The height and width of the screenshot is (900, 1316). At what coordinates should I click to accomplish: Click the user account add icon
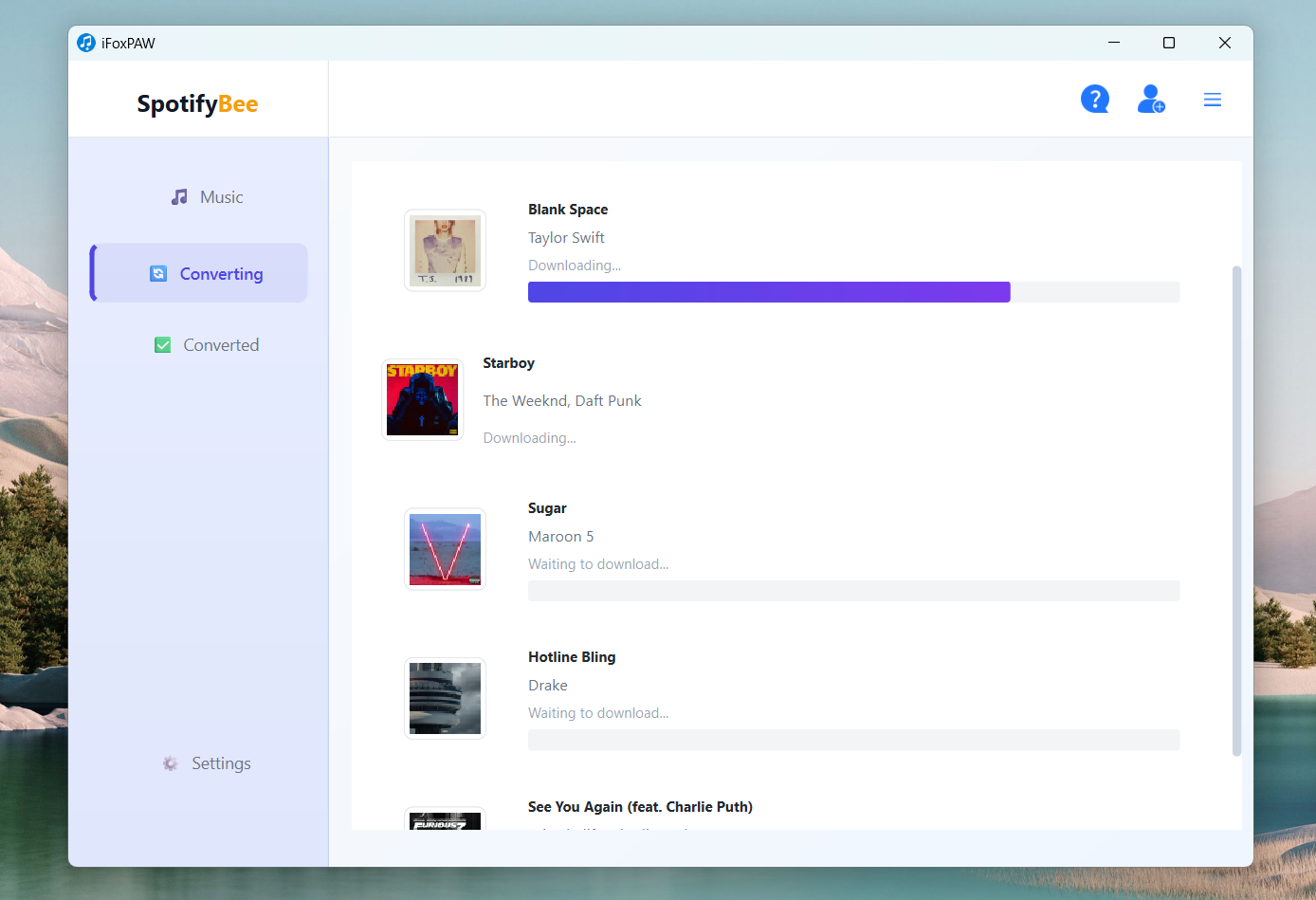[x=1150, y=99]
